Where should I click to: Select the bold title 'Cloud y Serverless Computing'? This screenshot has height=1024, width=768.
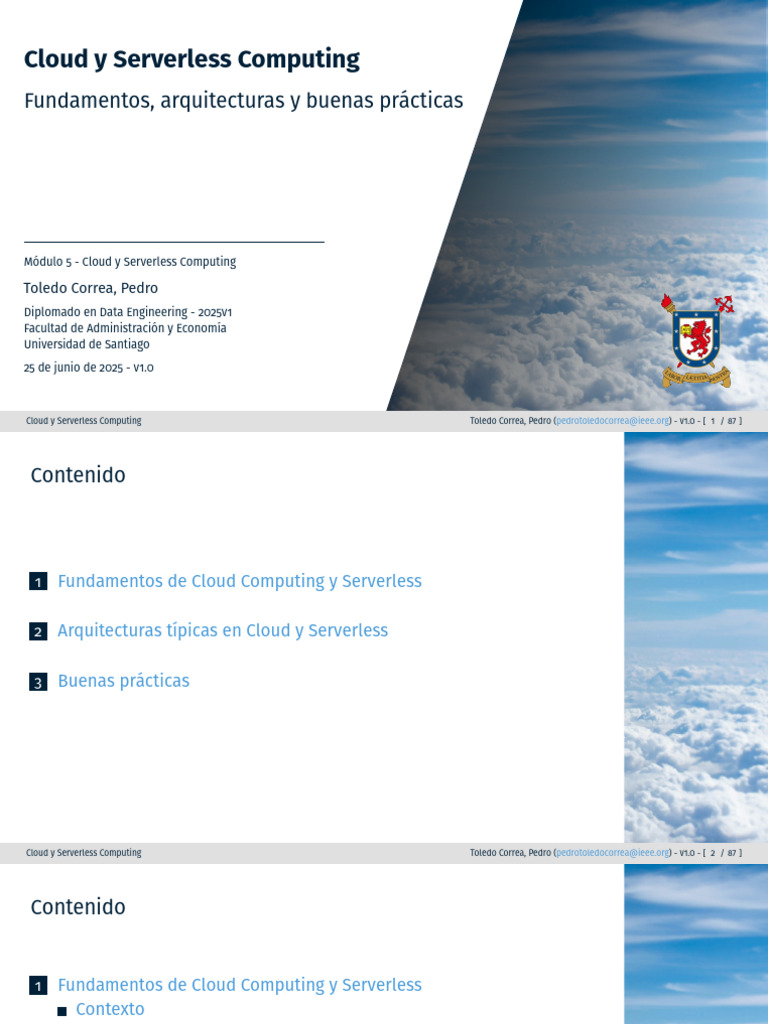click(x=192, y=59)
